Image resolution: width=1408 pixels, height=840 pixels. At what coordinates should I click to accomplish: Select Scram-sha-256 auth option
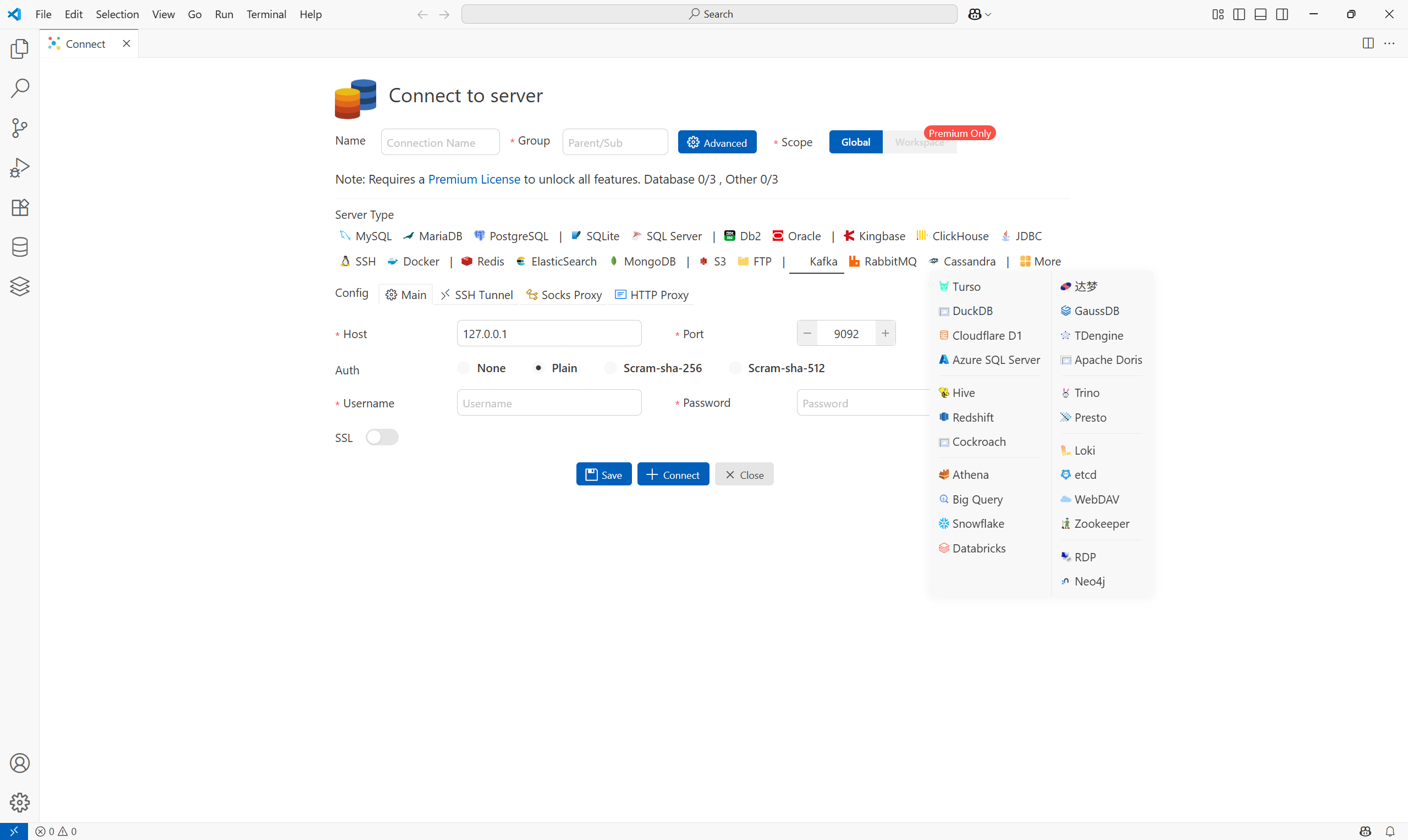pyautogui.click(x=610, y=368)
